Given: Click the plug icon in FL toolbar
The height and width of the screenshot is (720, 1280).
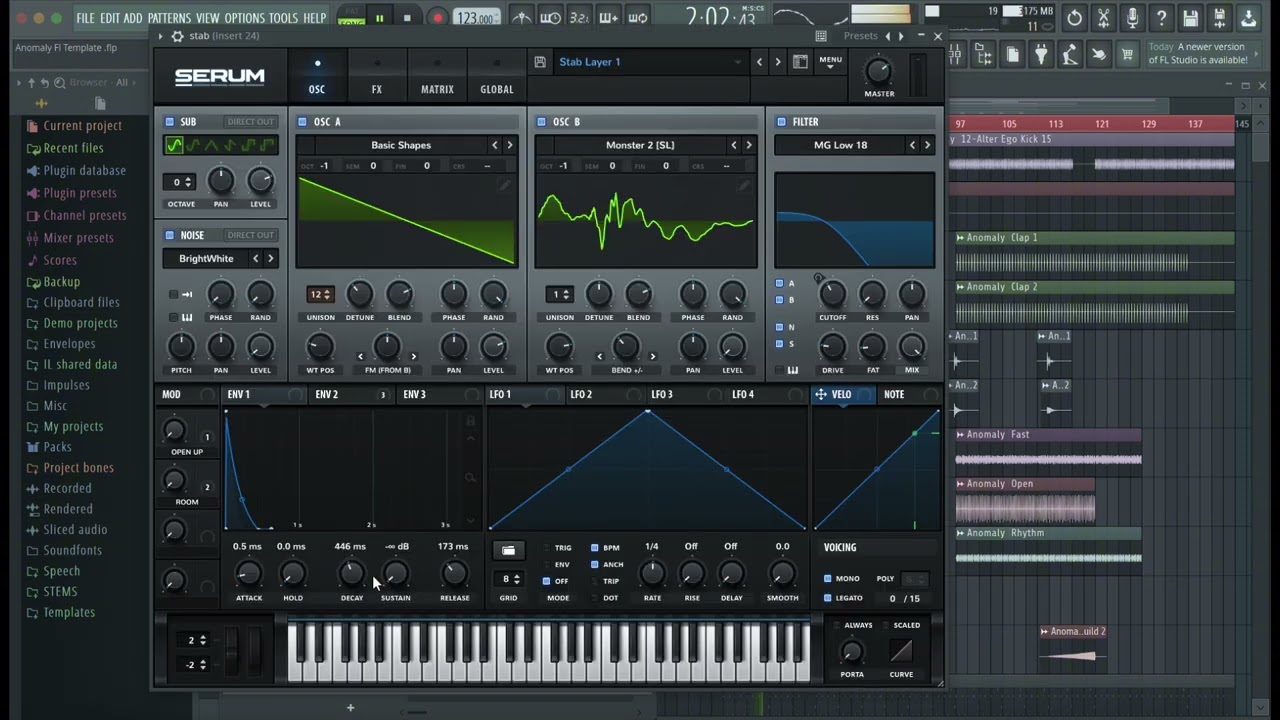Looking at the screenshot, I should (1041, 54).
